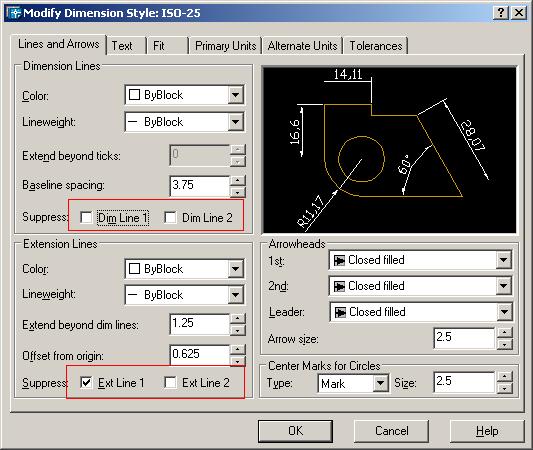This screenshot has height=450, width=533.
Task: Decrease Arrow size with down arrow
Action: 504,344
